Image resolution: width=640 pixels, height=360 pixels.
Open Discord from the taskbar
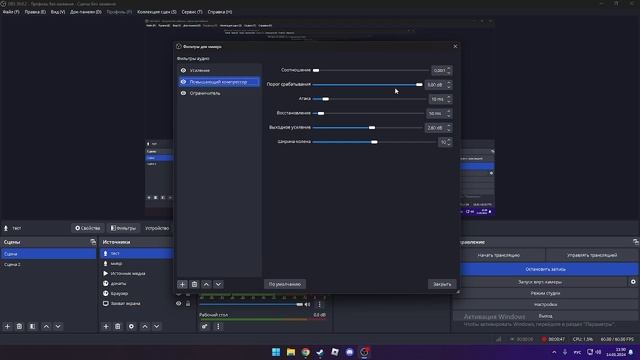[349, 352]
